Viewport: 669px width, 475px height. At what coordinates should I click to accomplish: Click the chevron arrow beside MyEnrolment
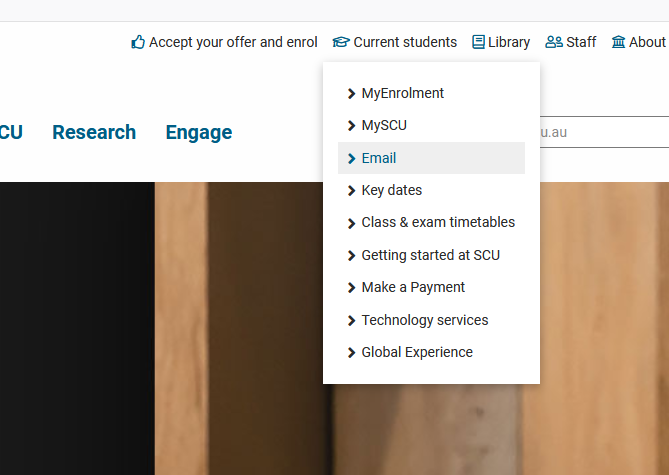pyautogui.click(x=351, y=93)
